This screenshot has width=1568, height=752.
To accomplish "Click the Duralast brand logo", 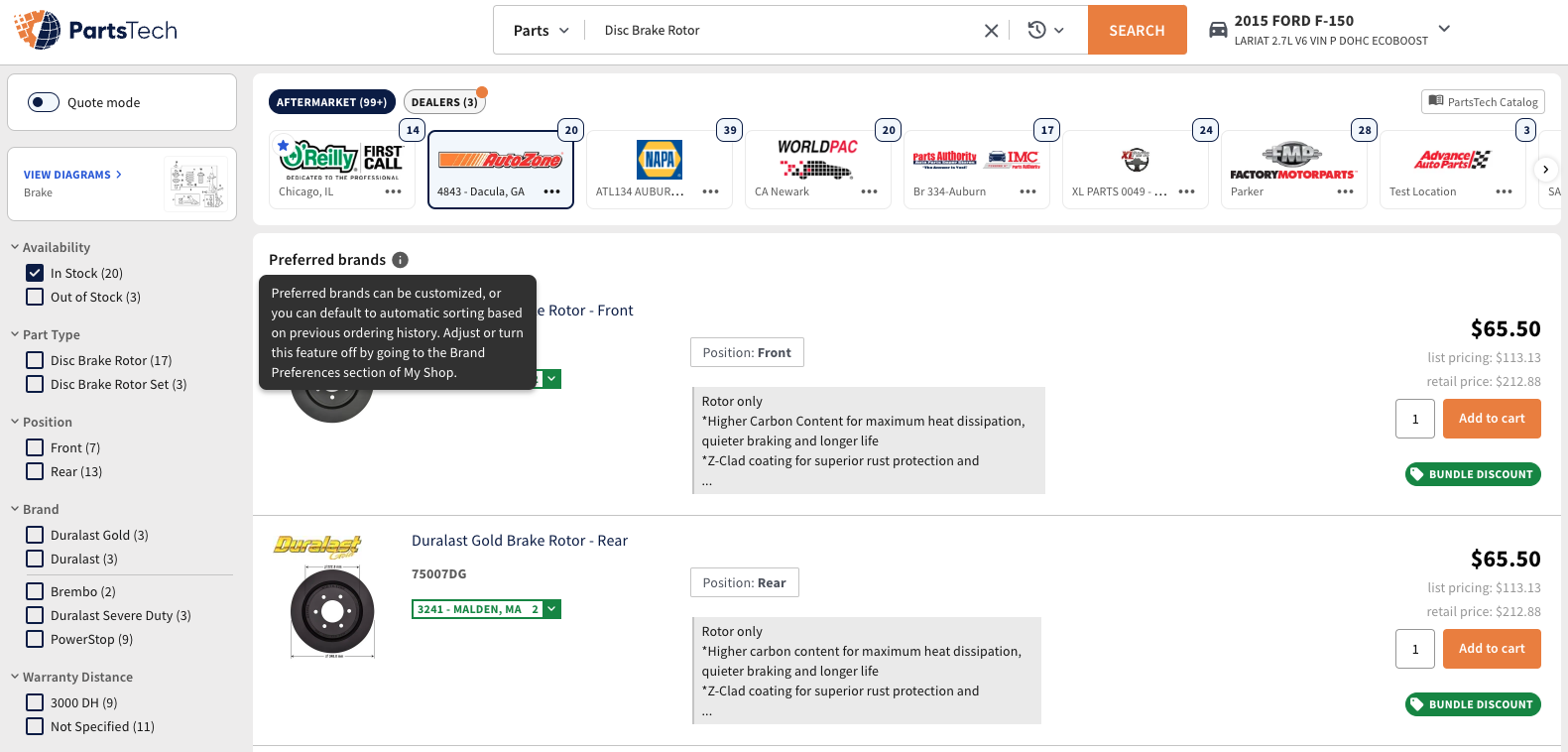I will coord(317,546).
